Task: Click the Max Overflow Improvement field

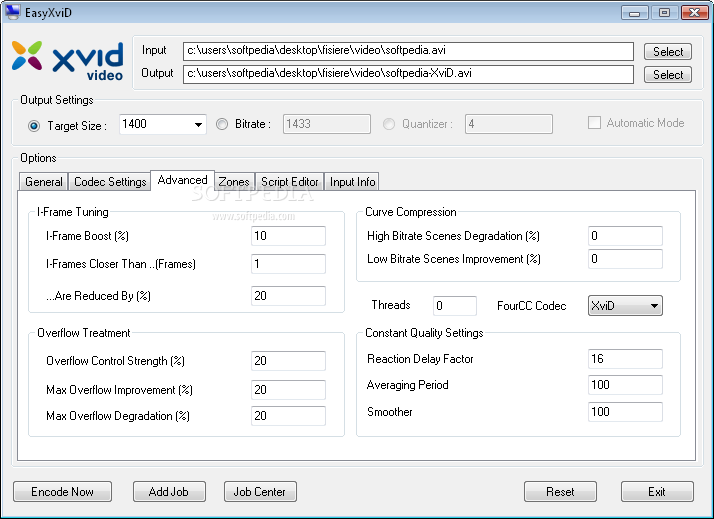Action: [288, 390]
